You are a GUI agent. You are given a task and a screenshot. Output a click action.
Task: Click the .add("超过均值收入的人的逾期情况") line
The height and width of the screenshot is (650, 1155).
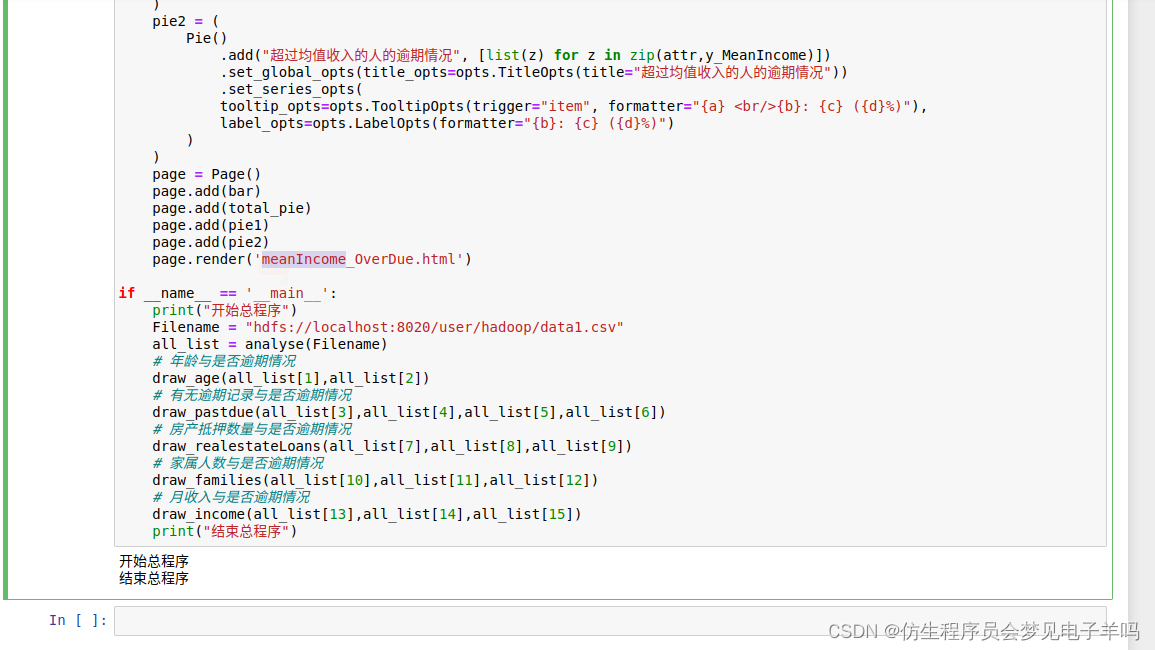525,55
